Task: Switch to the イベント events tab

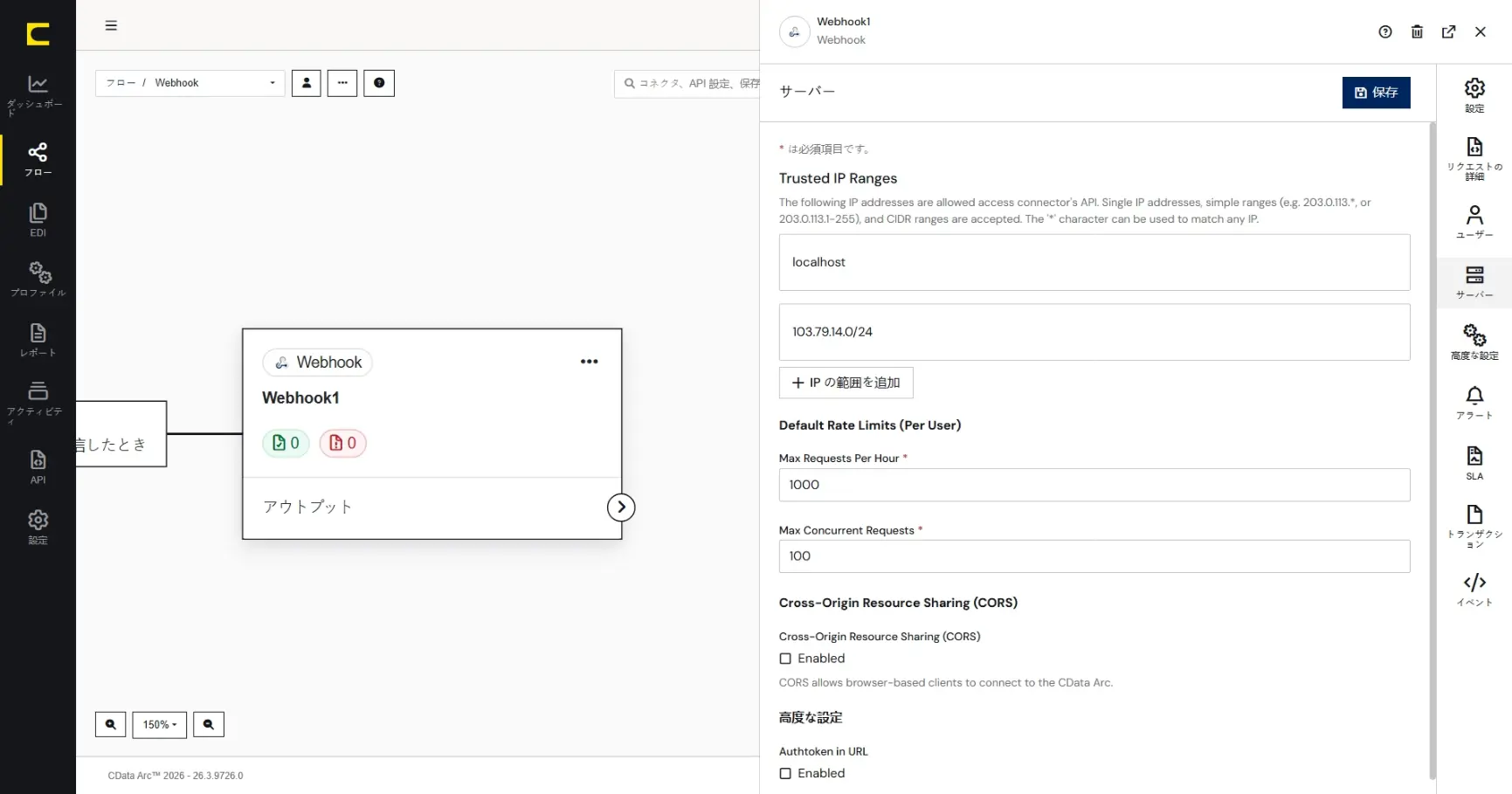Action: point(1474,590)
